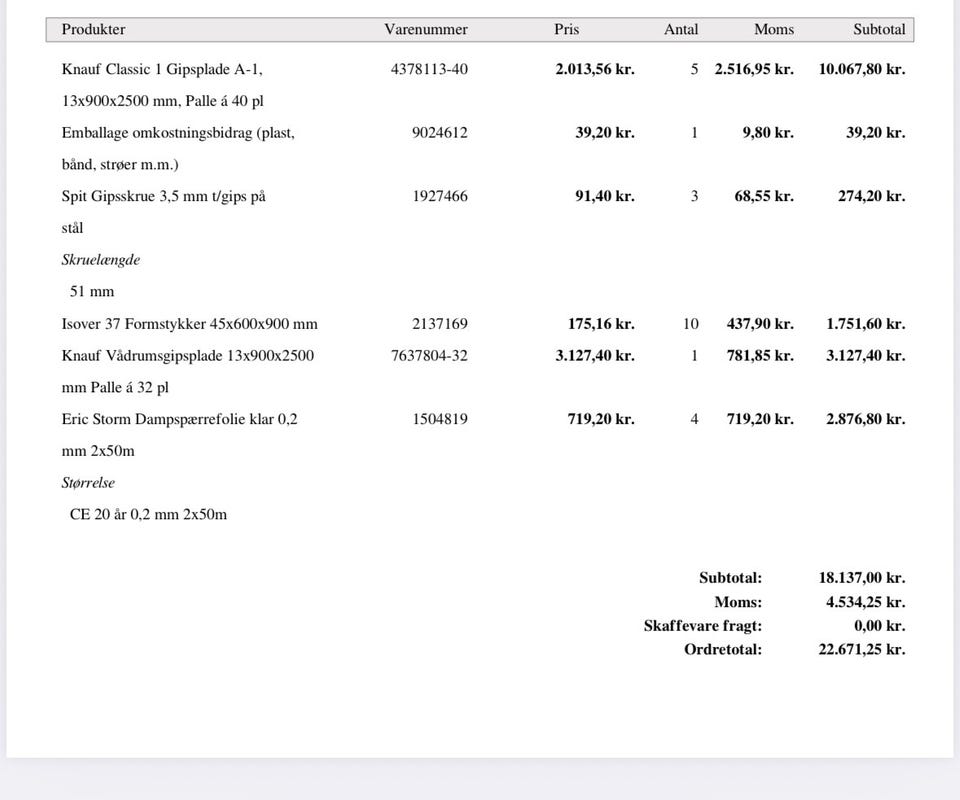Viewport: 960px width, 800px height.
Task: Click the Antal column header
Action: pos(681,29)
